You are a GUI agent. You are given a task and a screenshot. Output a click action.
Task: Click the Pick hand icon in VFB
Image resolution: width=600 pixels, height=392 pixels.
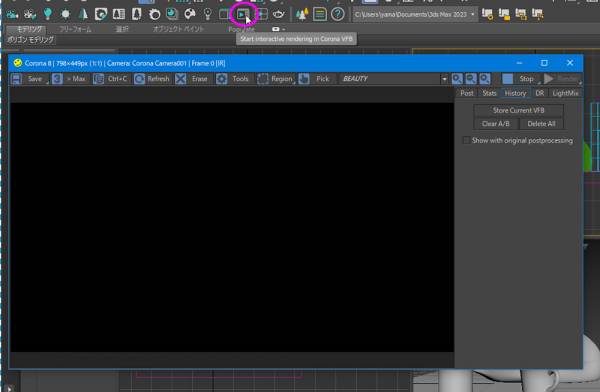click(304, 79)
